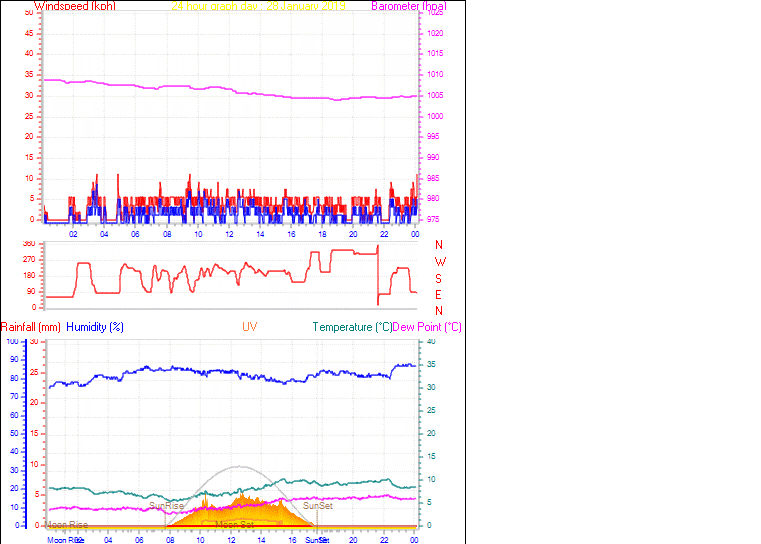Click the 1000 barometer scale value
761x544 pixels.
435,116
